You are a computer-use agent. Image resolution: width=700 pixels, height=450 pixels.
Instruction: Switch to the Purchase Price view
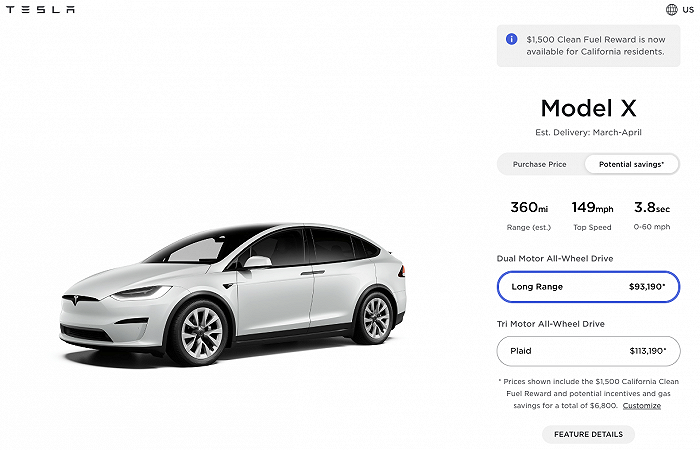click(x=540, y=164)
